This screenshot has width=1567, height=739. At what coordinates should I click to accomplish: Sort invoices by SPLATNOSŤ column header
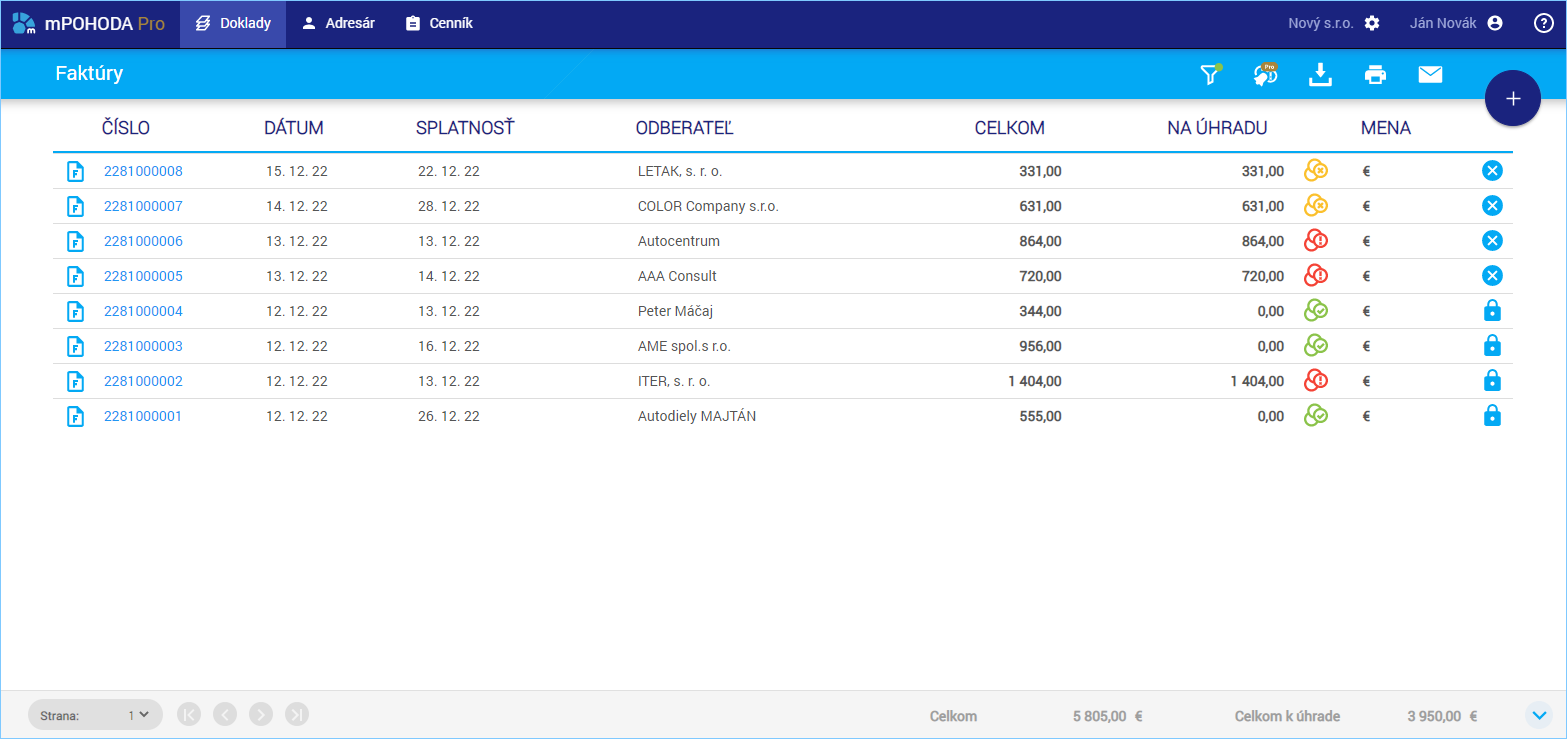tap(464, 128)
